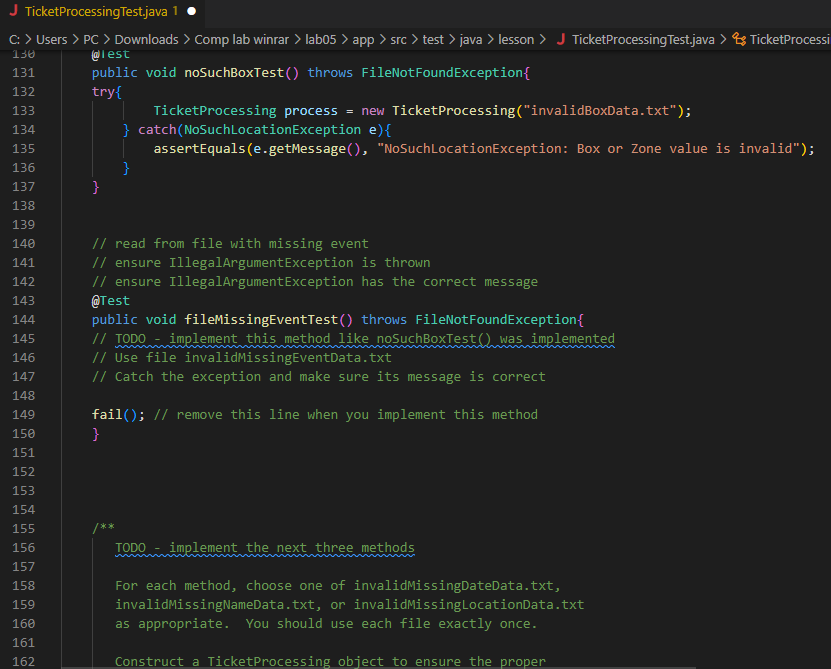Open the test breadcrumb dropdown
The height and width of the screenshot is (669, 831).
[433, 39]
